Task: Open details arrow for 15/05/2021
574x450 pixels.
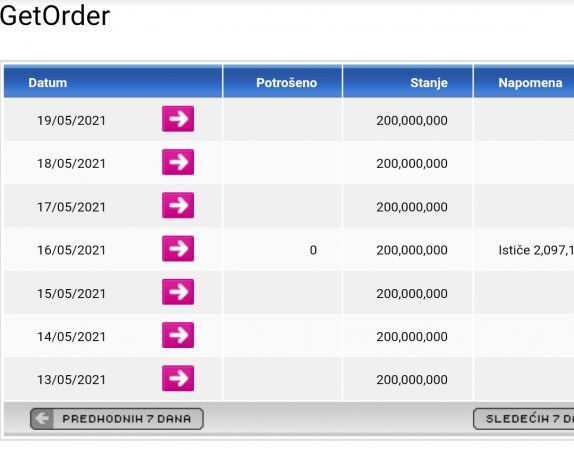Action: click(178, 291)
